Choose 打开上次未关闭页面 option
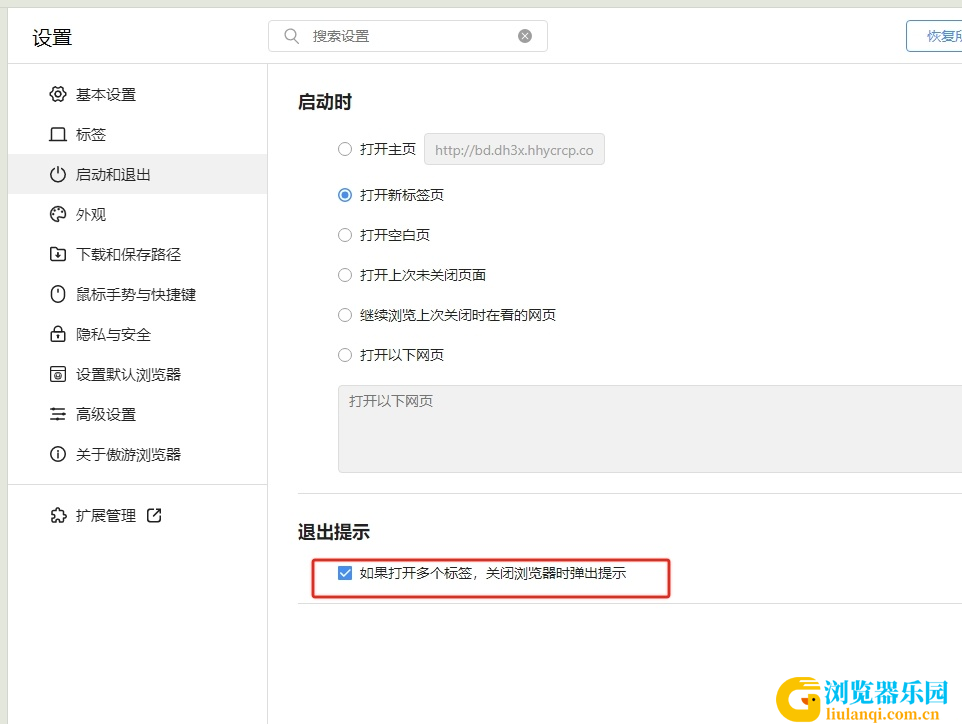Image resolution: width=962 pixels, height=724 pixels. coord(345,275)
